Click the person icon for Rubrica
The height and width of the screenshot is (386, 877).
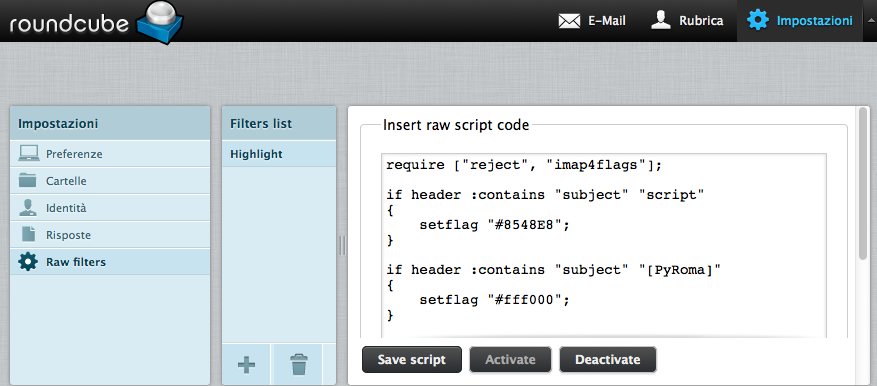click(x=661, y=21)
